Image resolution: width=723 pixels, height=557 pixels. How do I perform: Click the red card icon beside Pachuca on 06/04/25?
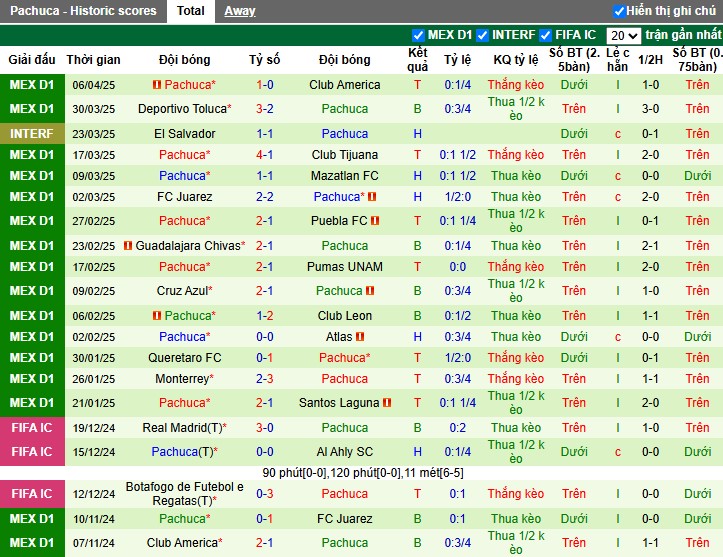pyautogui.click(x=157, y=85)
